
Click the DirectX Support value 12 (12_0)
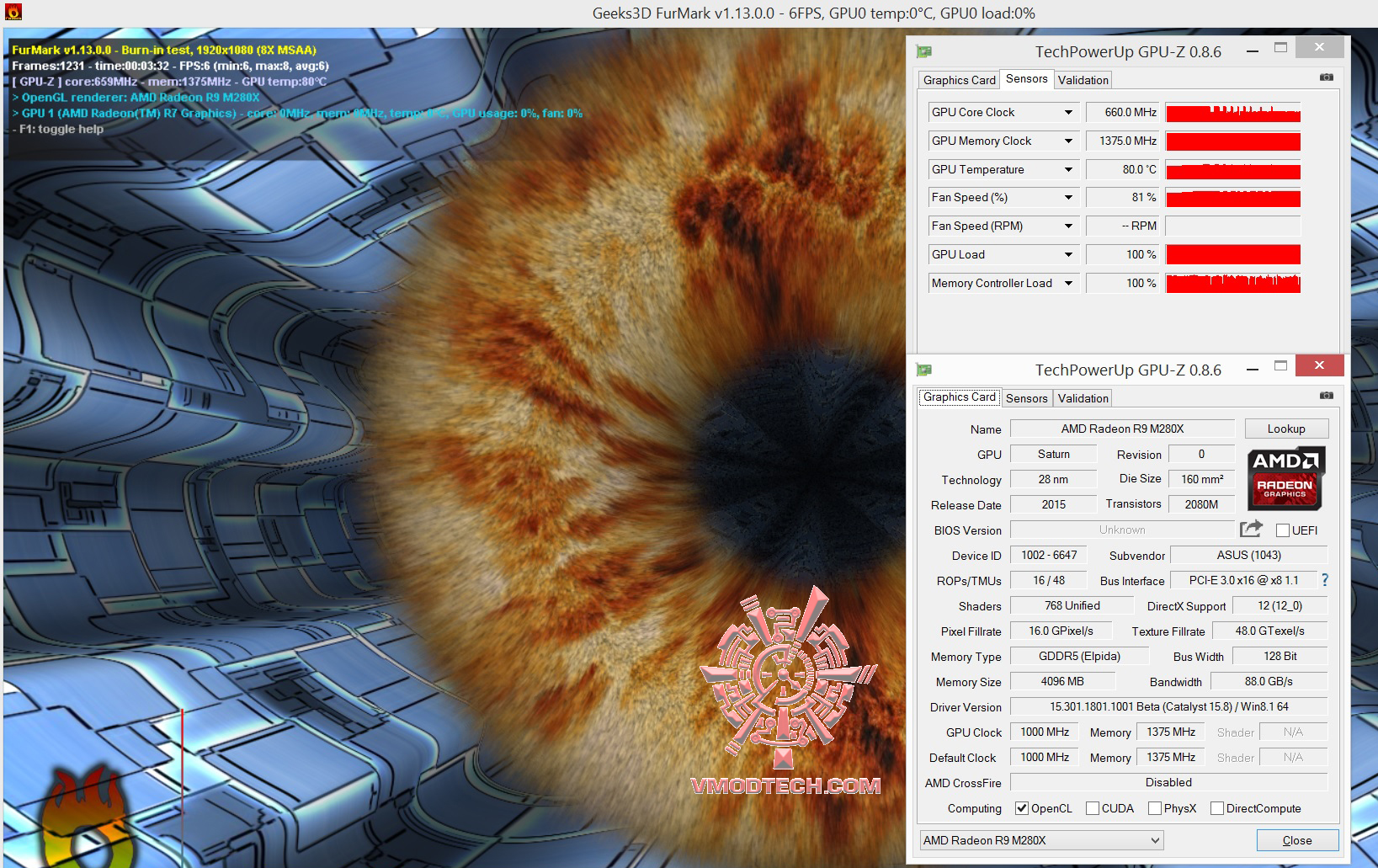click(x=1280, y=605)
